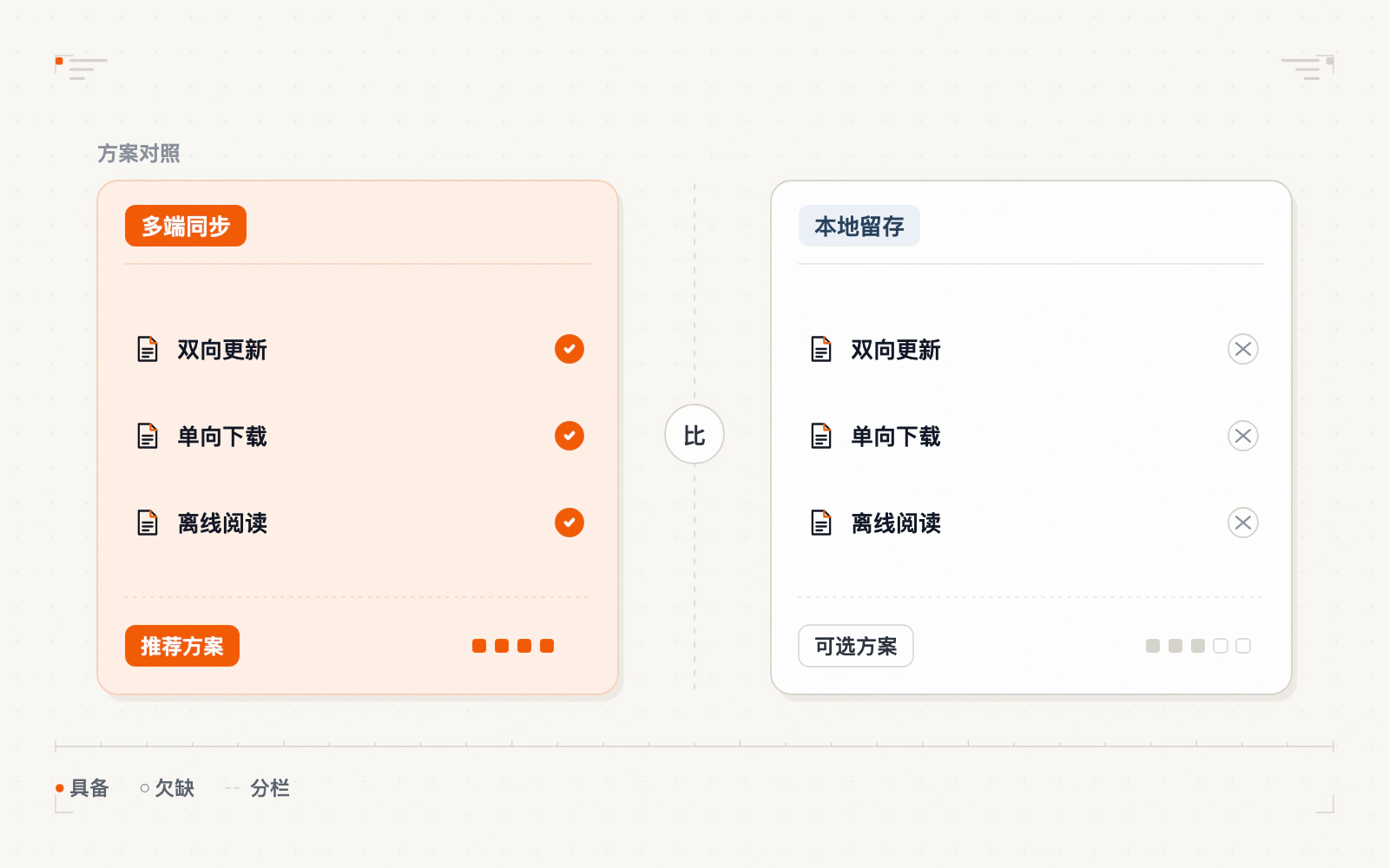The width and height of the screenshot is (1389, 868).
Task: Click the 推荐方案 button
Action: click(x=182, y=646)
